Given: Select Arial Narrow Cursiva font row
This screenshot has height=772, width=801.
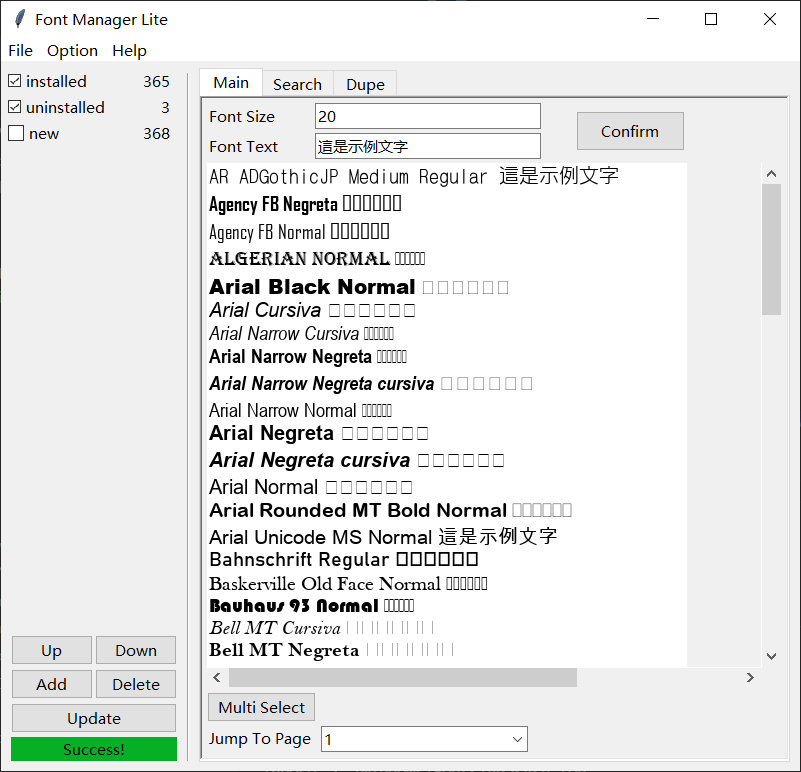Looking at the screenshot, I should point(301,334).
